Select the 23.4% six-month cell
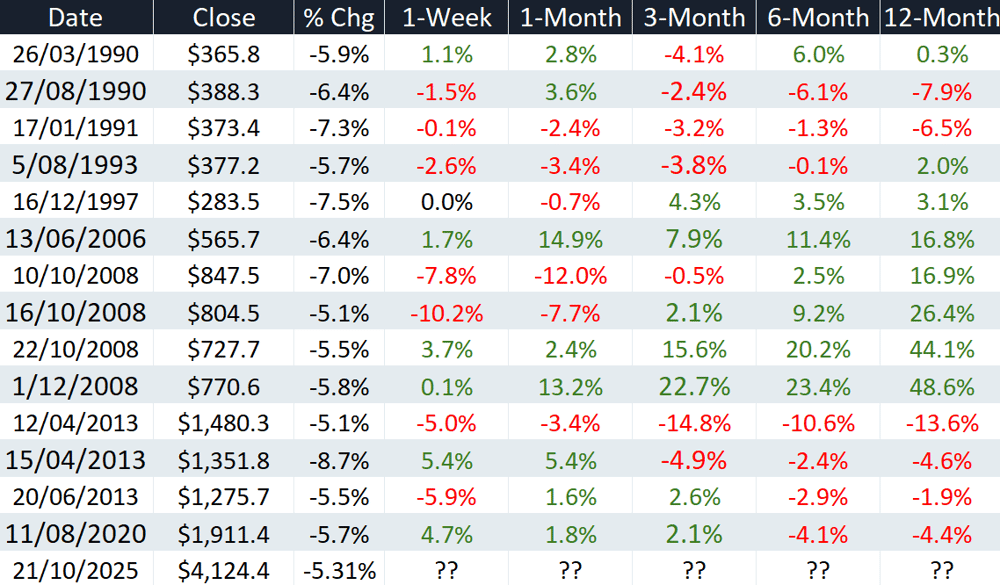 pos(818,387)
